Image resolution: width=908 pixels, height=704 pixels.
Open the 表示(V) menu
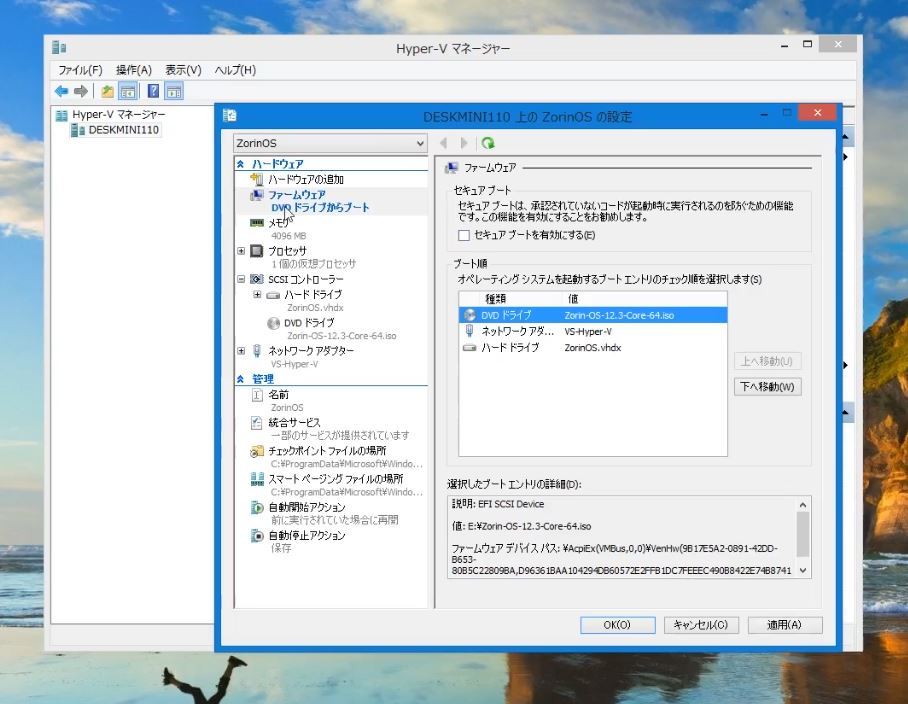click(x=182, y=70)
